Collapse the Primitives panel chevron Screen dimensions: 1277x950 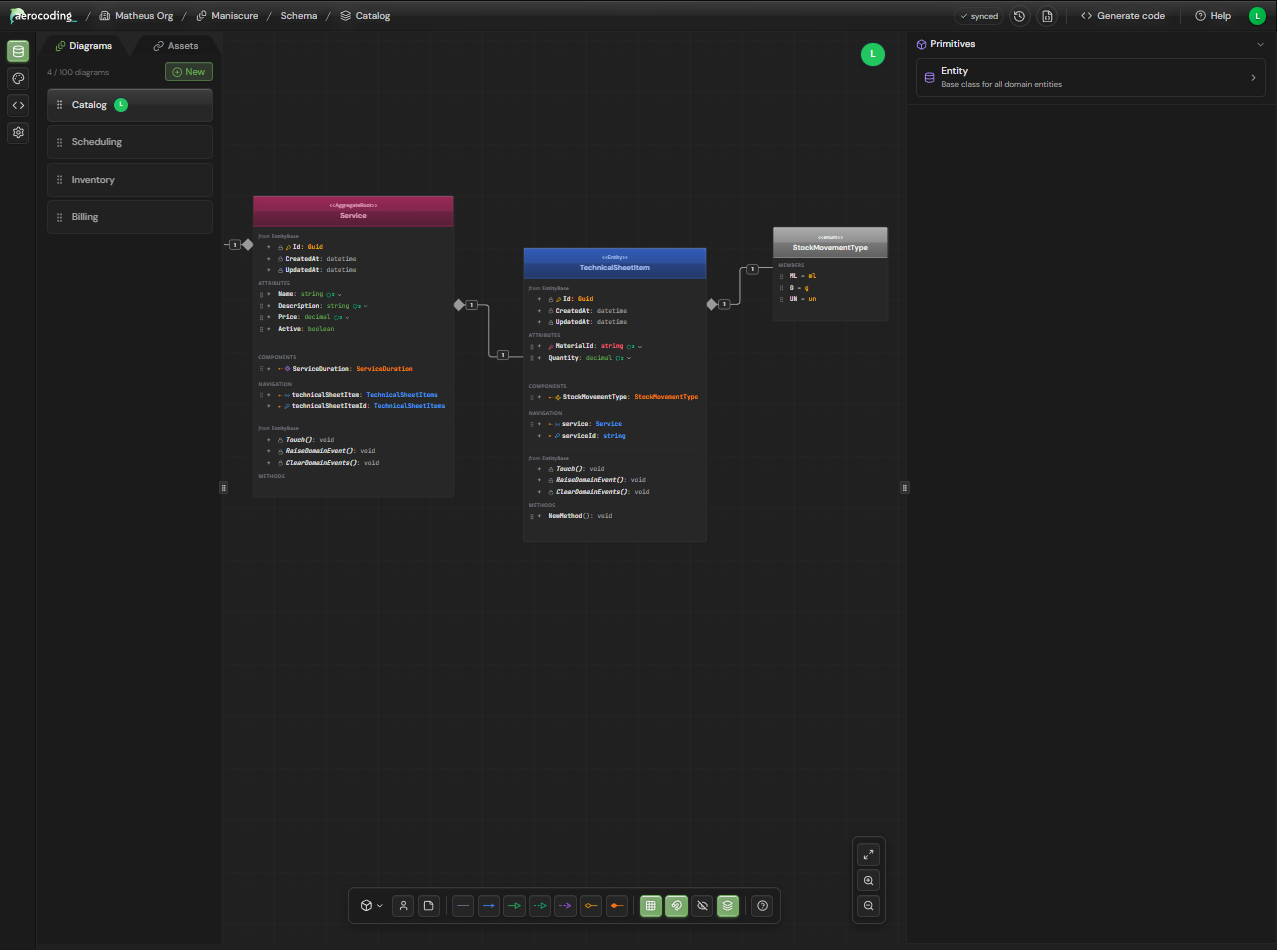point(1260,44)
